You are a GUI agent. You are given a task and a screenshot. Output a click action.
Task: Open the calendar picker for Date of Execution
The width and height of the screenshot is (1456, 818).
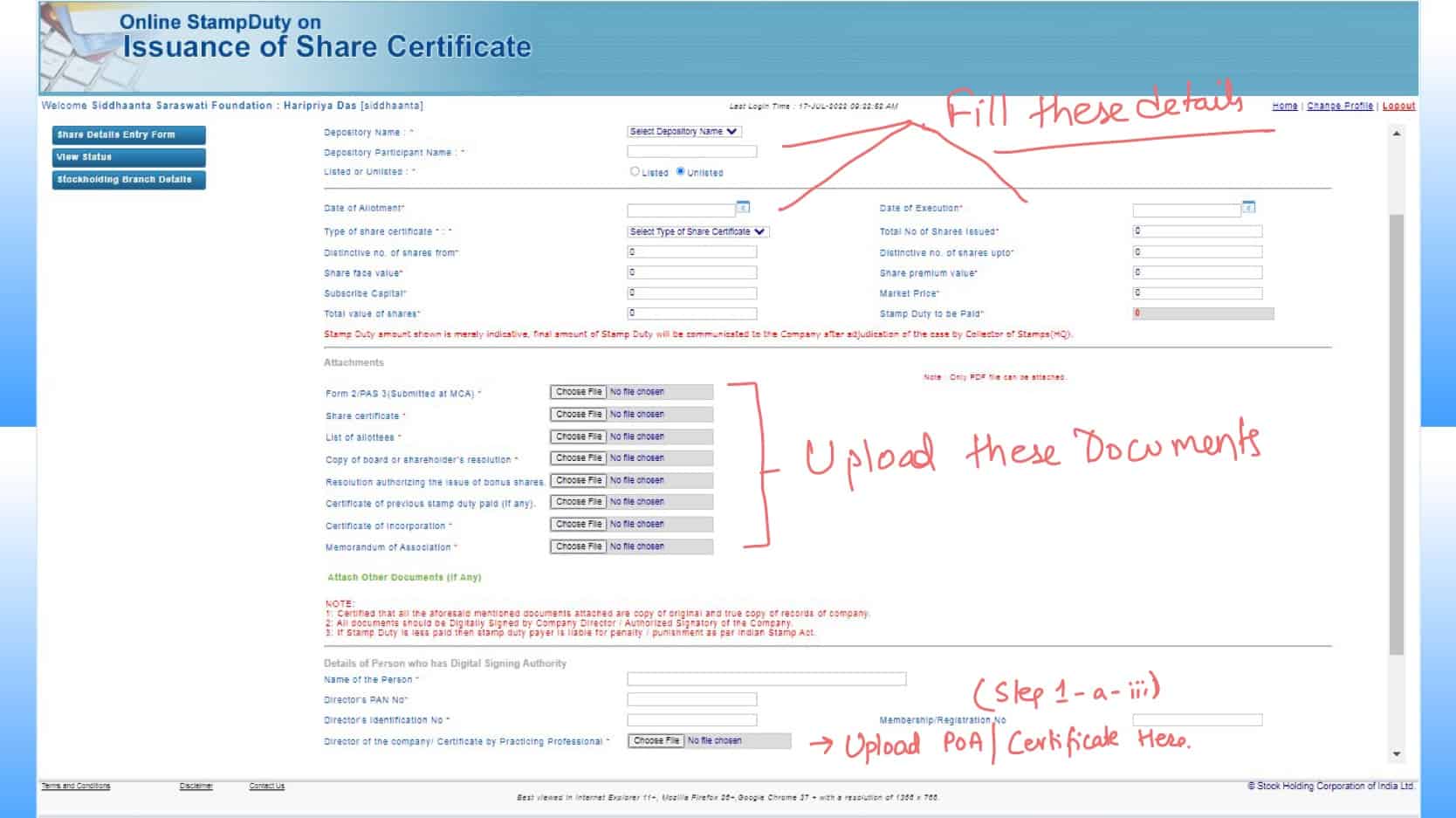click(x=1247, y=209)
